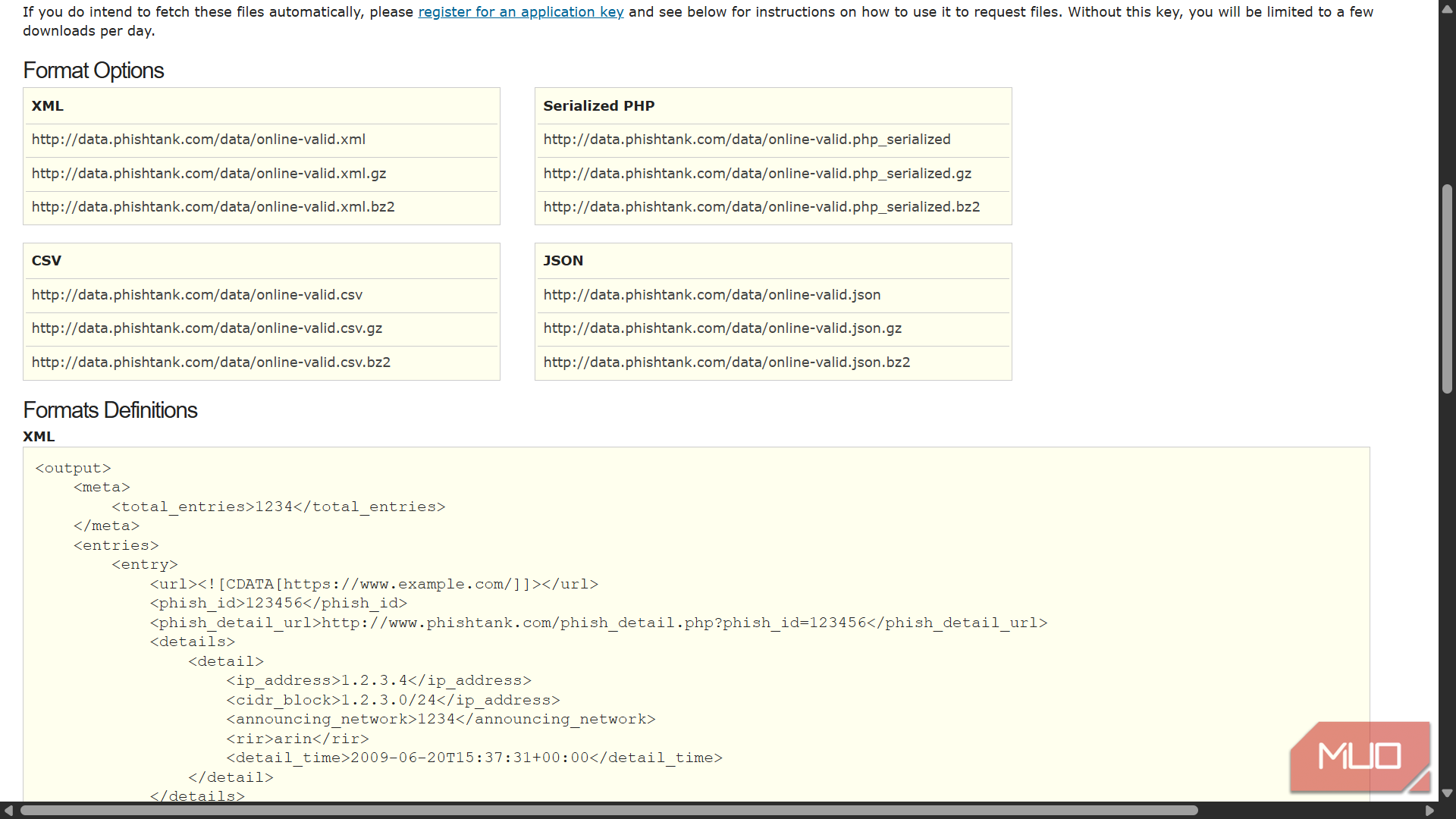Click the online-valid.csv.bz2 URL
1456x819 pixels.
(x=212, y=362)
